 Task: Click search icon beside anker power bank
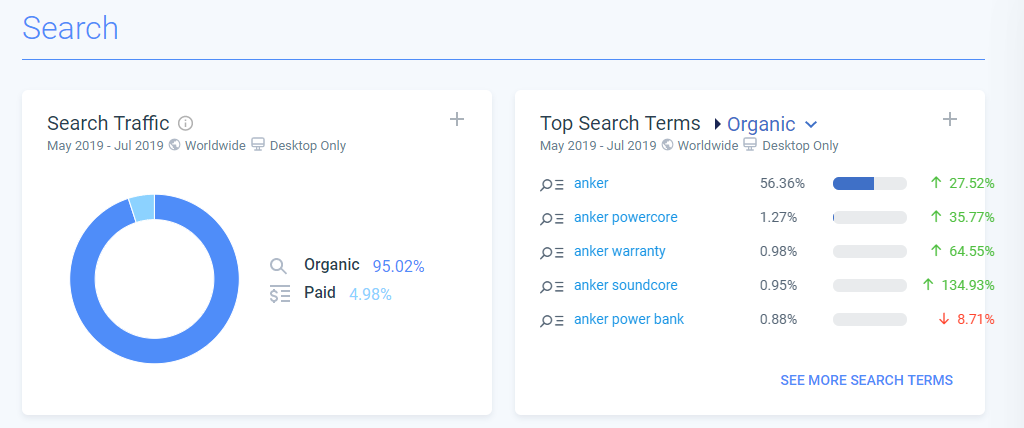click(x=552, y=320)
